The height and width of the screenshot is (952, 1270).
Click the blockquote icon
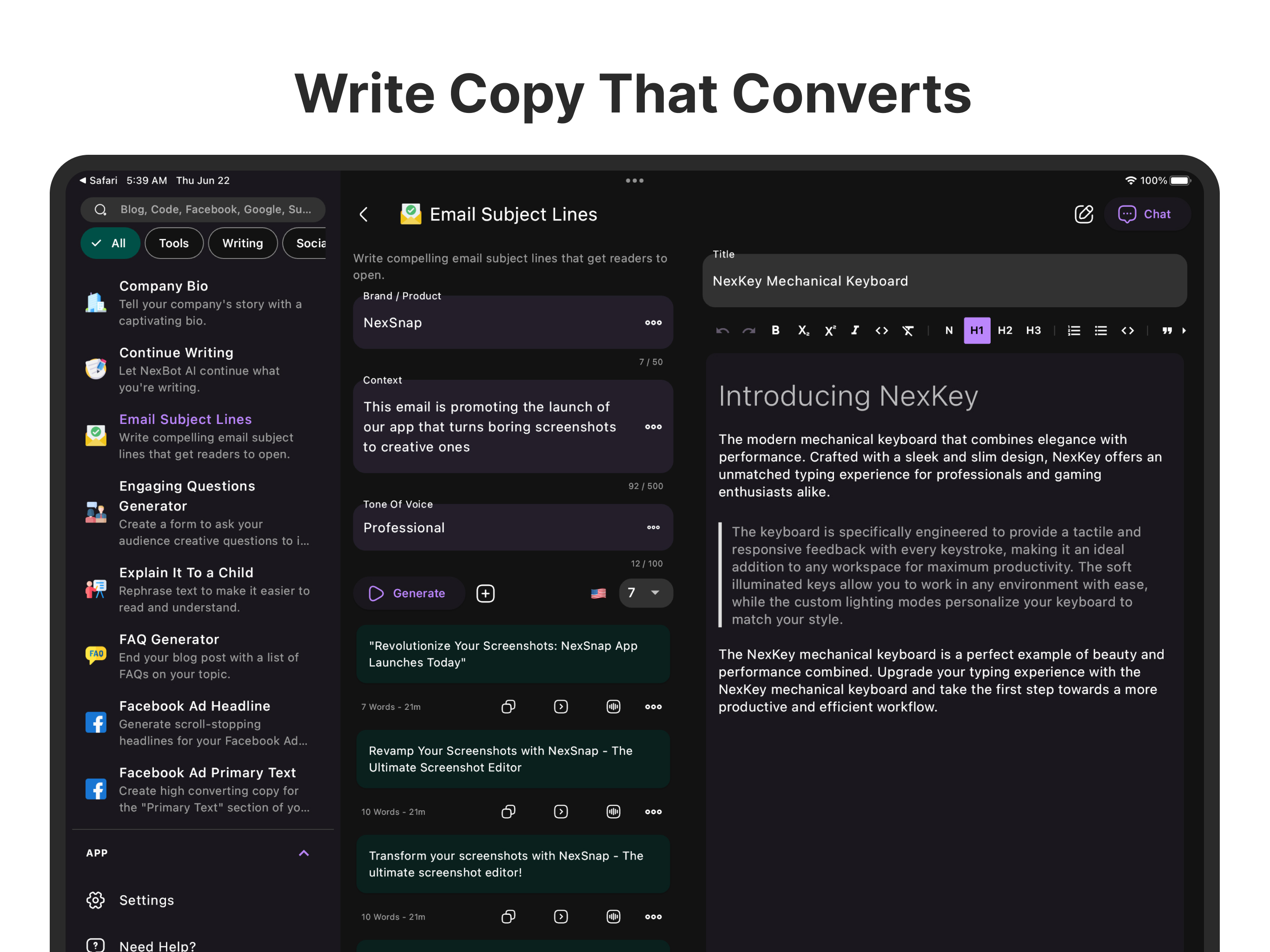coord(1167,331)
